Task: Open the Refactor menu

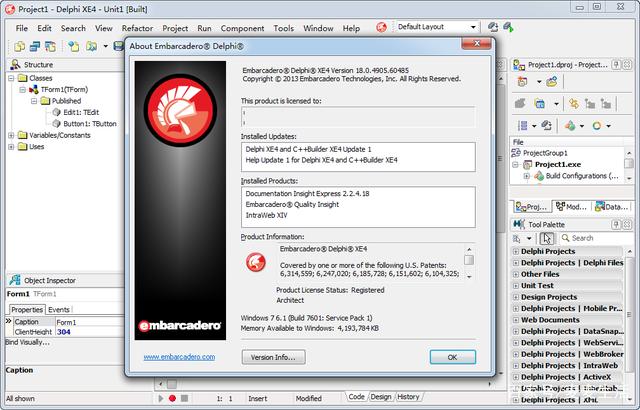Action: pos(137,28)
